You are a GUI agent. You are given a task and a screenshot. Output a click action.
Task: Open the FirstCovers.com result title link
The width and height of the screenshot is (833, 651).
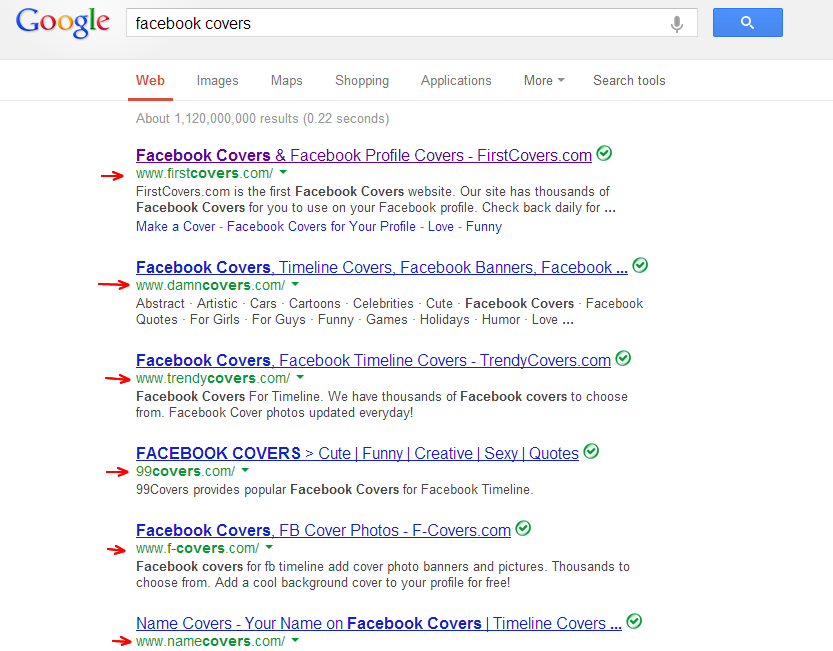[x=364, y=155]
